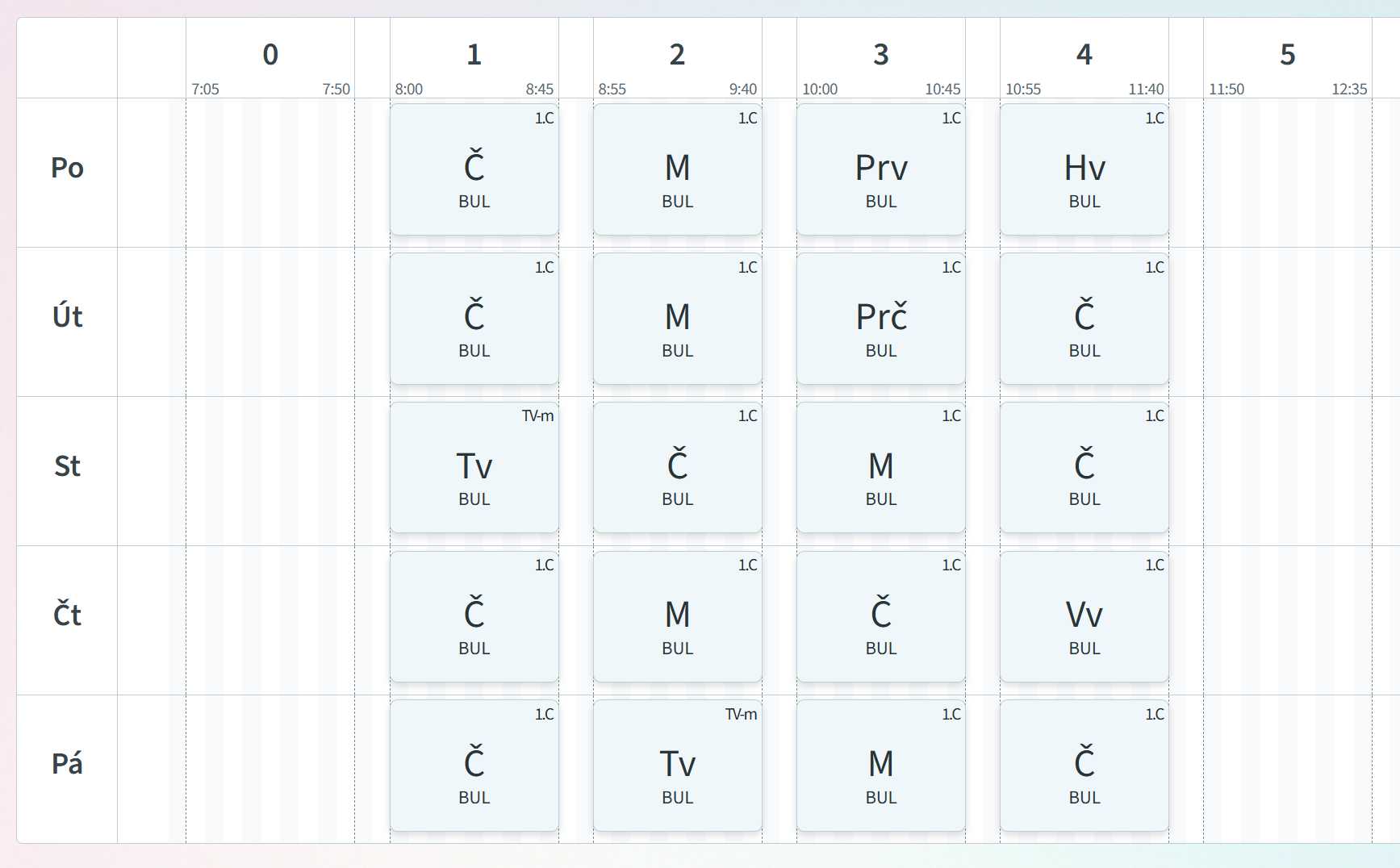This screenshot has width=1400, height=868.
Task: Open Friday's Tv lesson card
Action: (677, 766)
